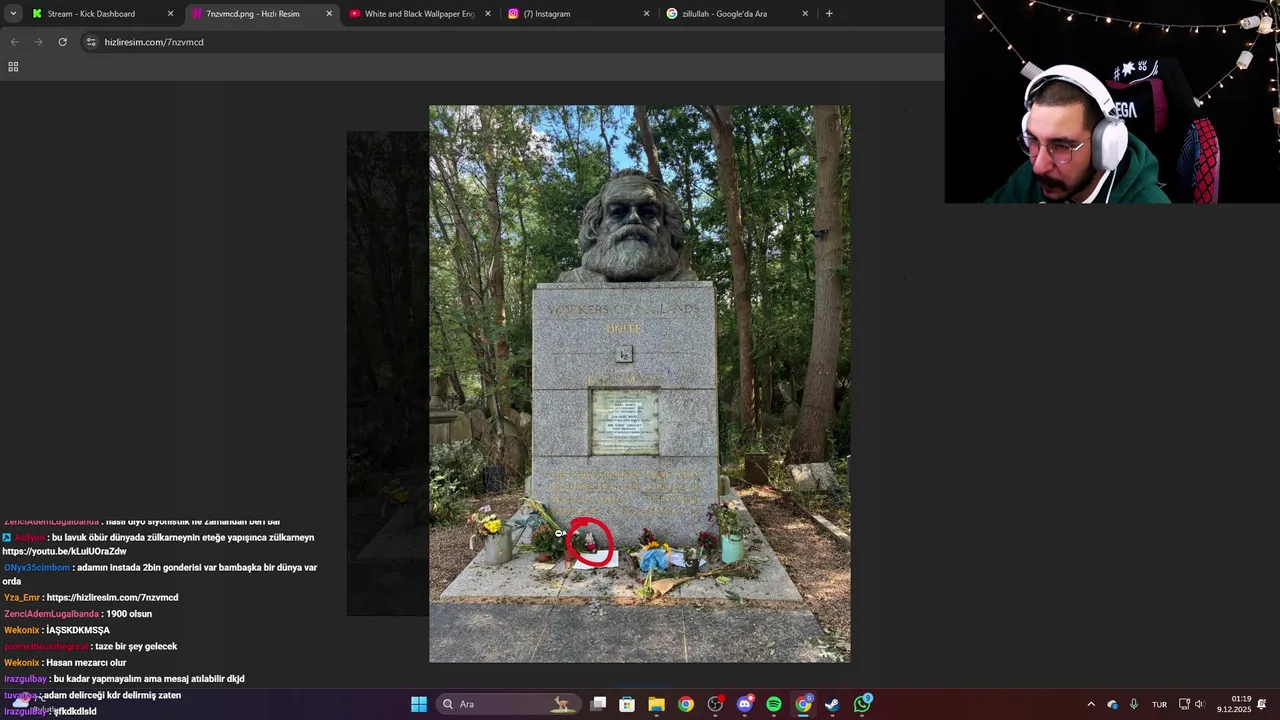The height and width of the screenshot is (720, 1280).
Task: Open OBS Studio from taskbar
Action: tap(715, 704)
